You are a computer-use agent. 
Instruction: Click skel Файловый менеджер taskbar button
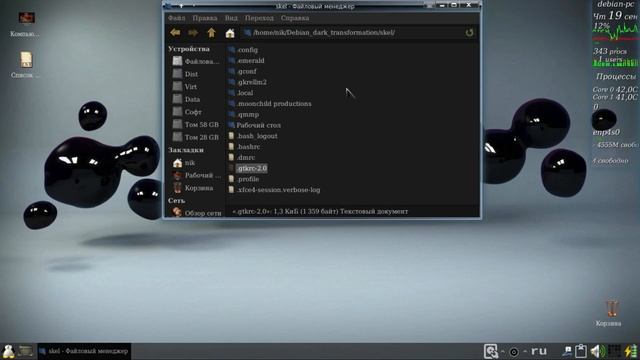(x=84, y=351)
